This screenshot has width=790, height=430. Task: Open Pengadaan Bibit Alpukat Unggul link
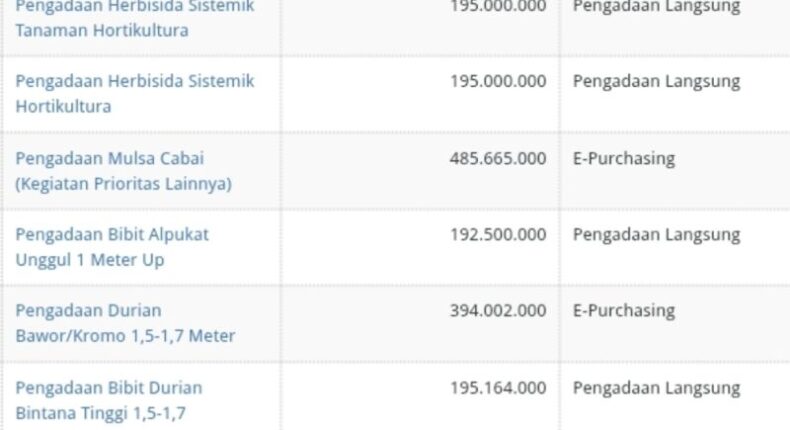112,247
